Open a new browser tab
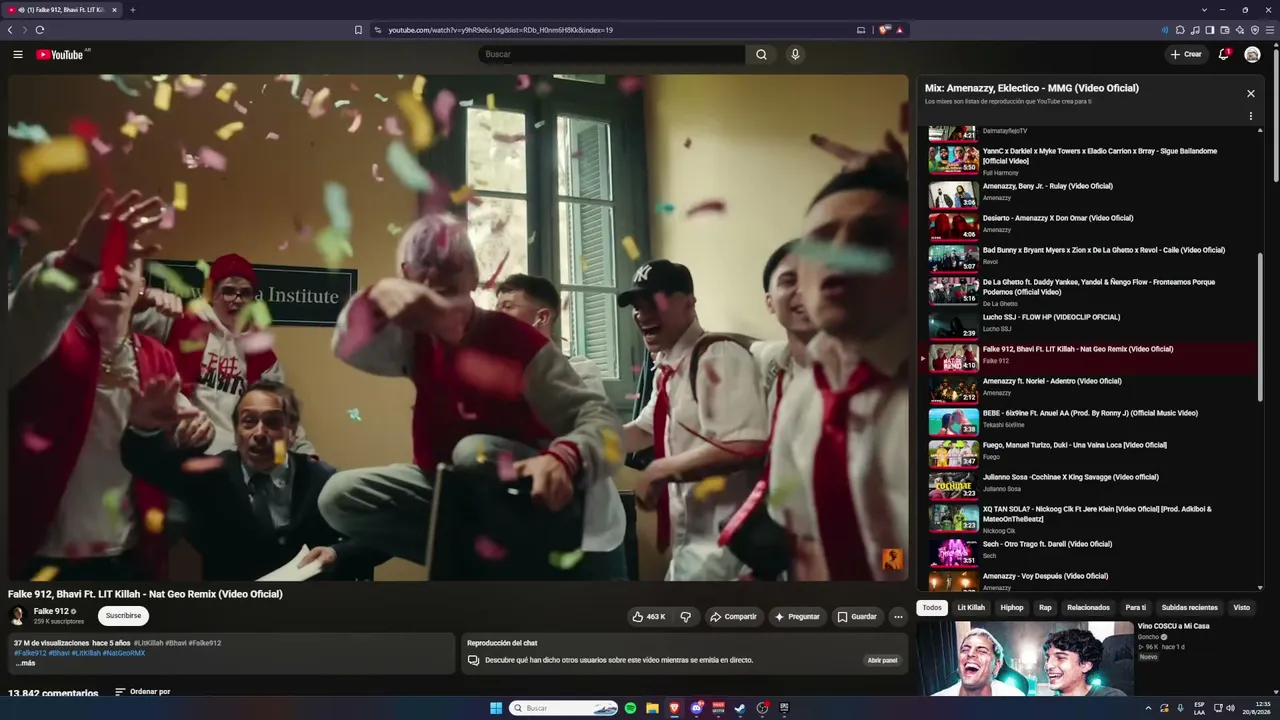The width and height of the screenshot is (1280, 720). 132,10
